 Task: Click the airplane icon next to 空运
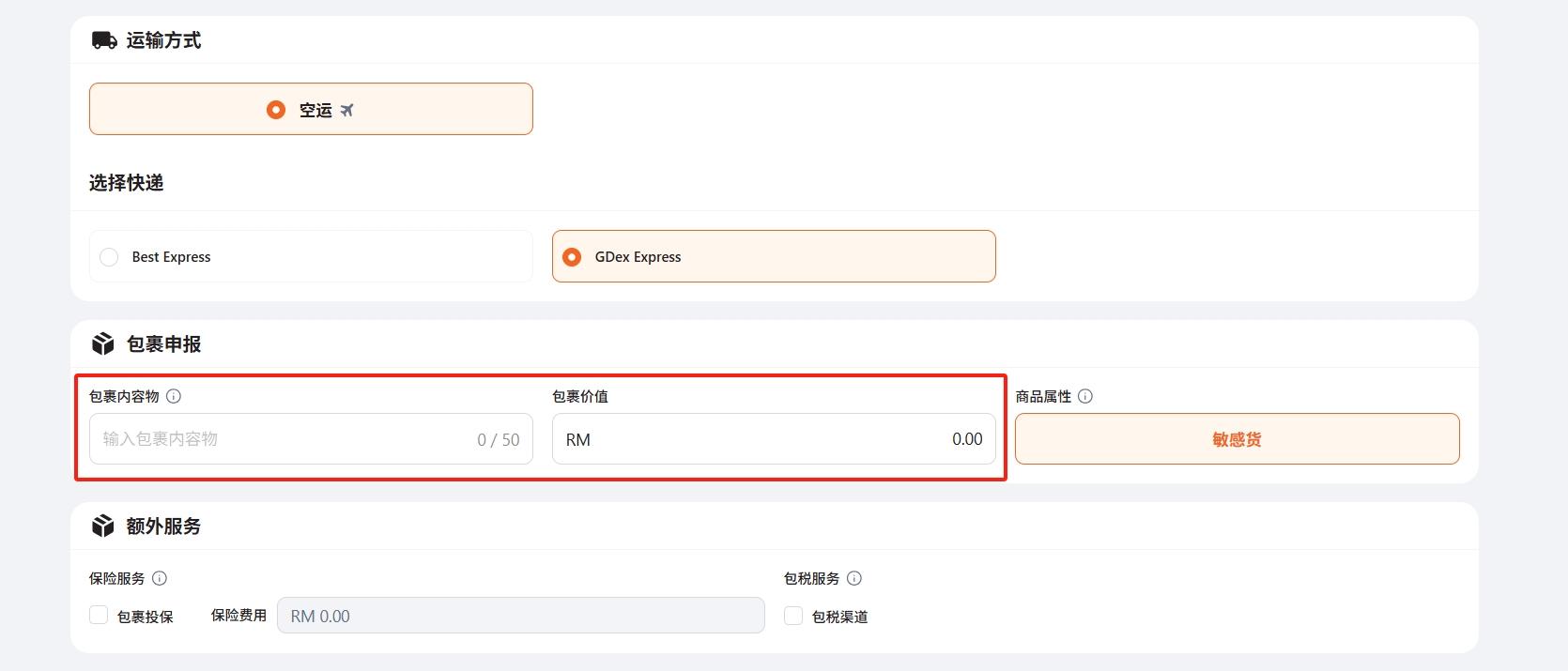click(x=346, y=111)
